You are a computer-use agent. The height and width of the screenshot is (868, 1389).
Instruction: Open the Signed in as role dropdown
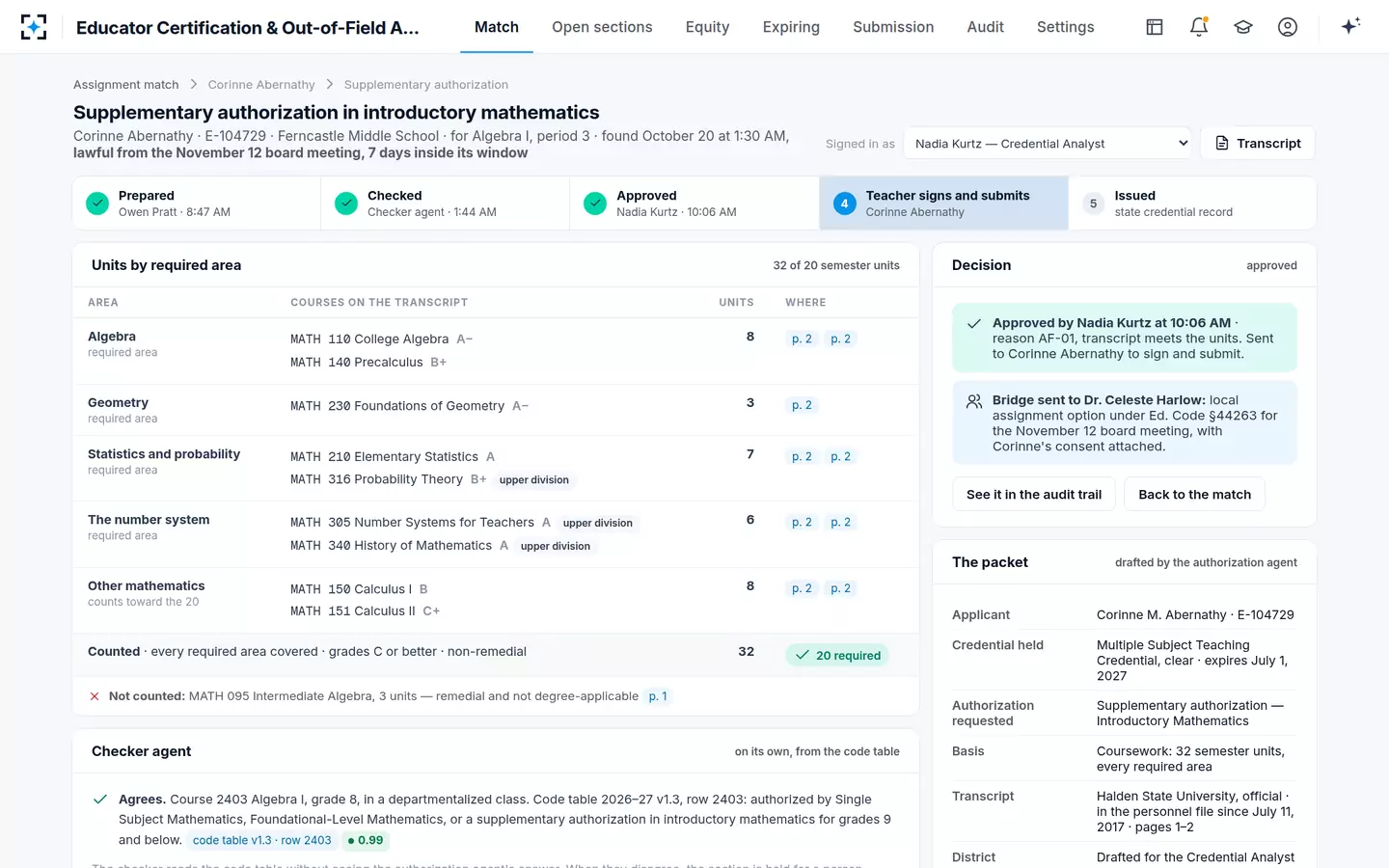1047,144
